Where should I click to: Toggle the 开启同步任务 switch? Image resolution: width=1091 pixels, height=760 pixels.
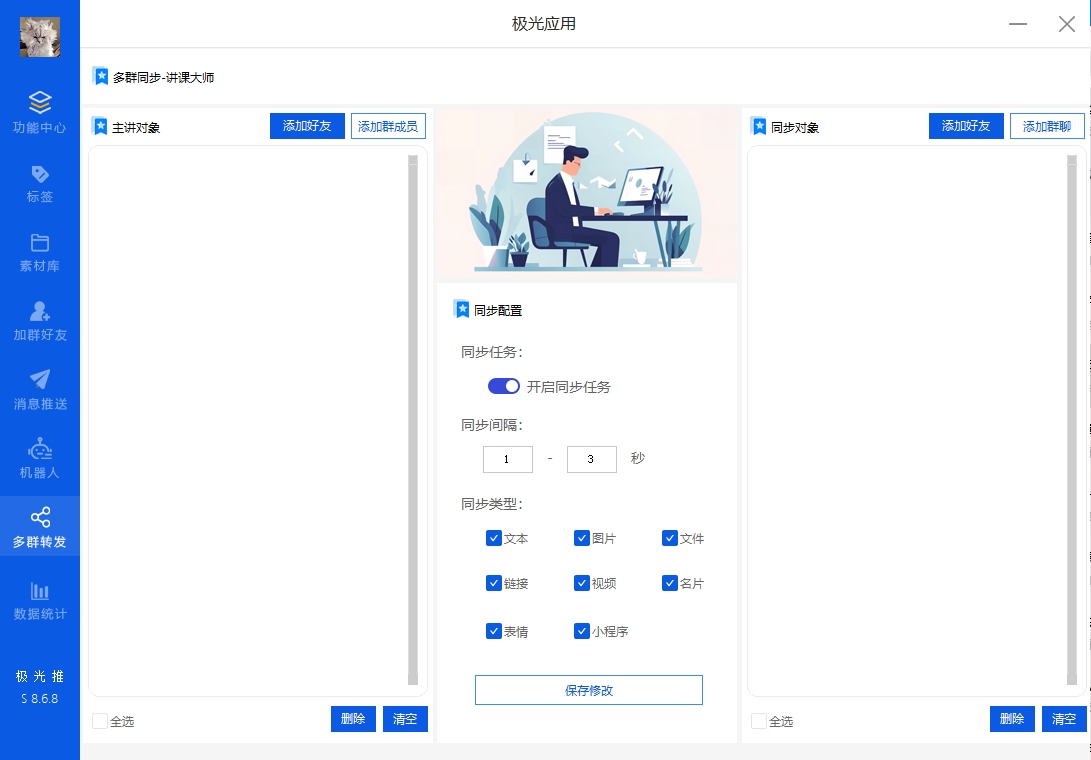click(503, 386)
